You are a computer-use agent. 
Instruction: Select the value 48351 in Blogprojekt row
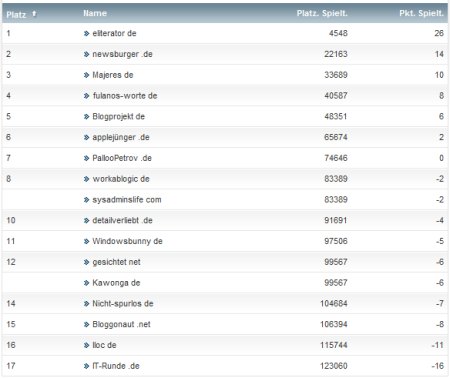tap(336, 116)
